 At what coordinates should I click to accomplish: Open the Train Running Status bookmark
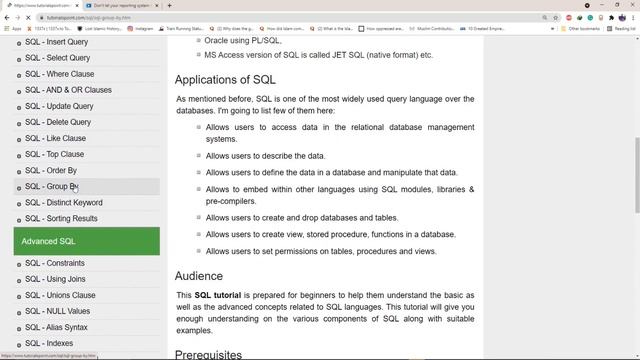(x=181, y=29)
